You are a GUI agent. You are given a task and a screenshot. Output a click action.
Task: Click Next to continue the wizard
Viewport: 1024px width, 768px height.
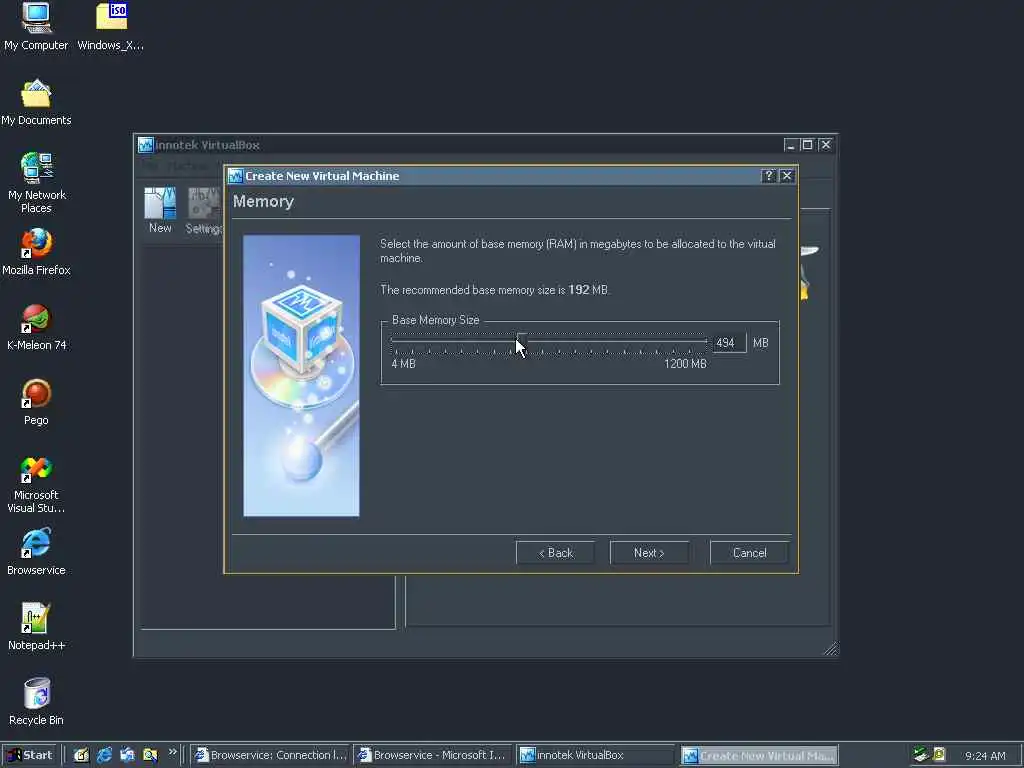649,552
